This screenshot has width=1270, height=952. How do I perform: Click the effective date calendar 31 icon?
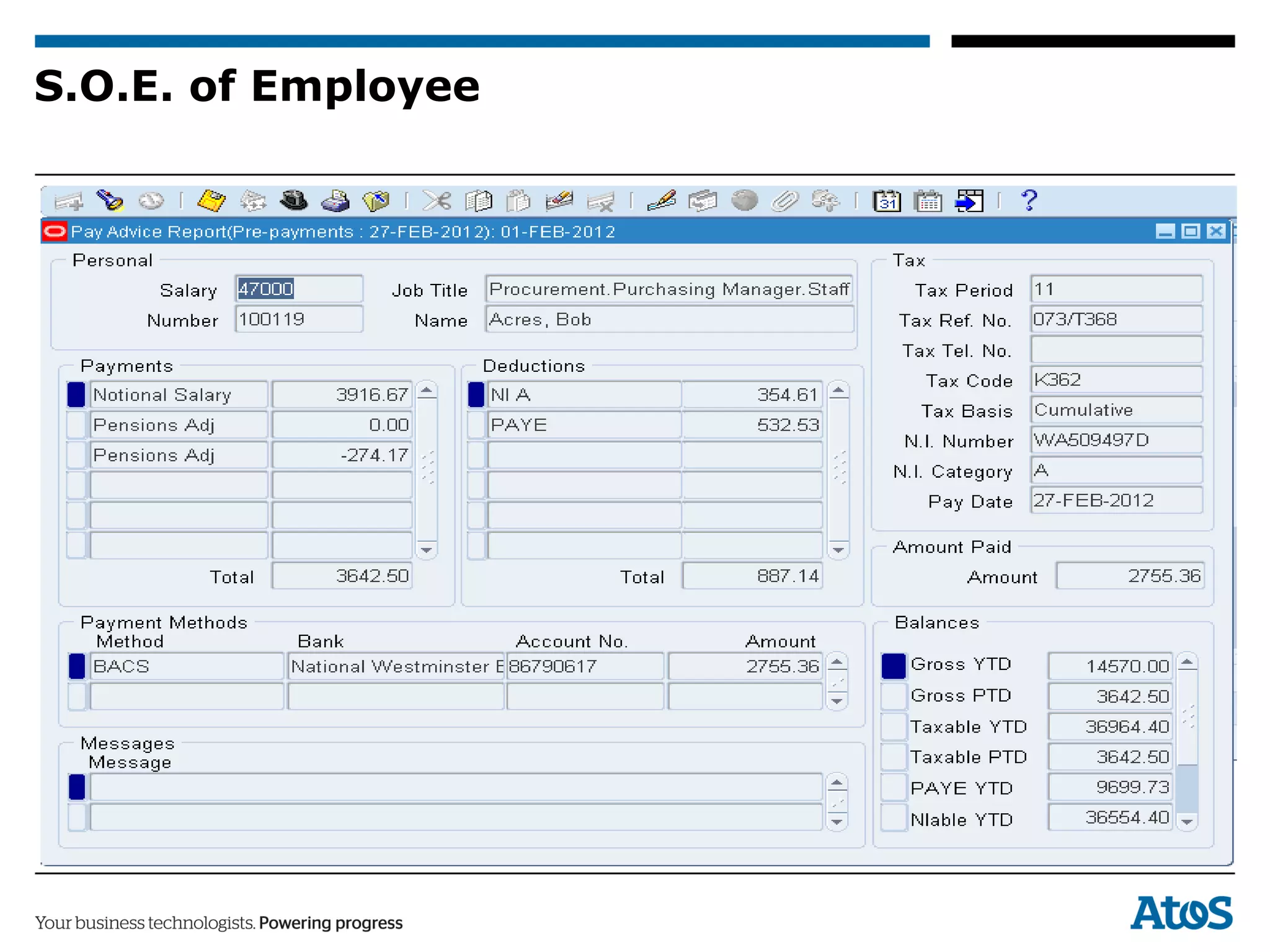[887, 201]
